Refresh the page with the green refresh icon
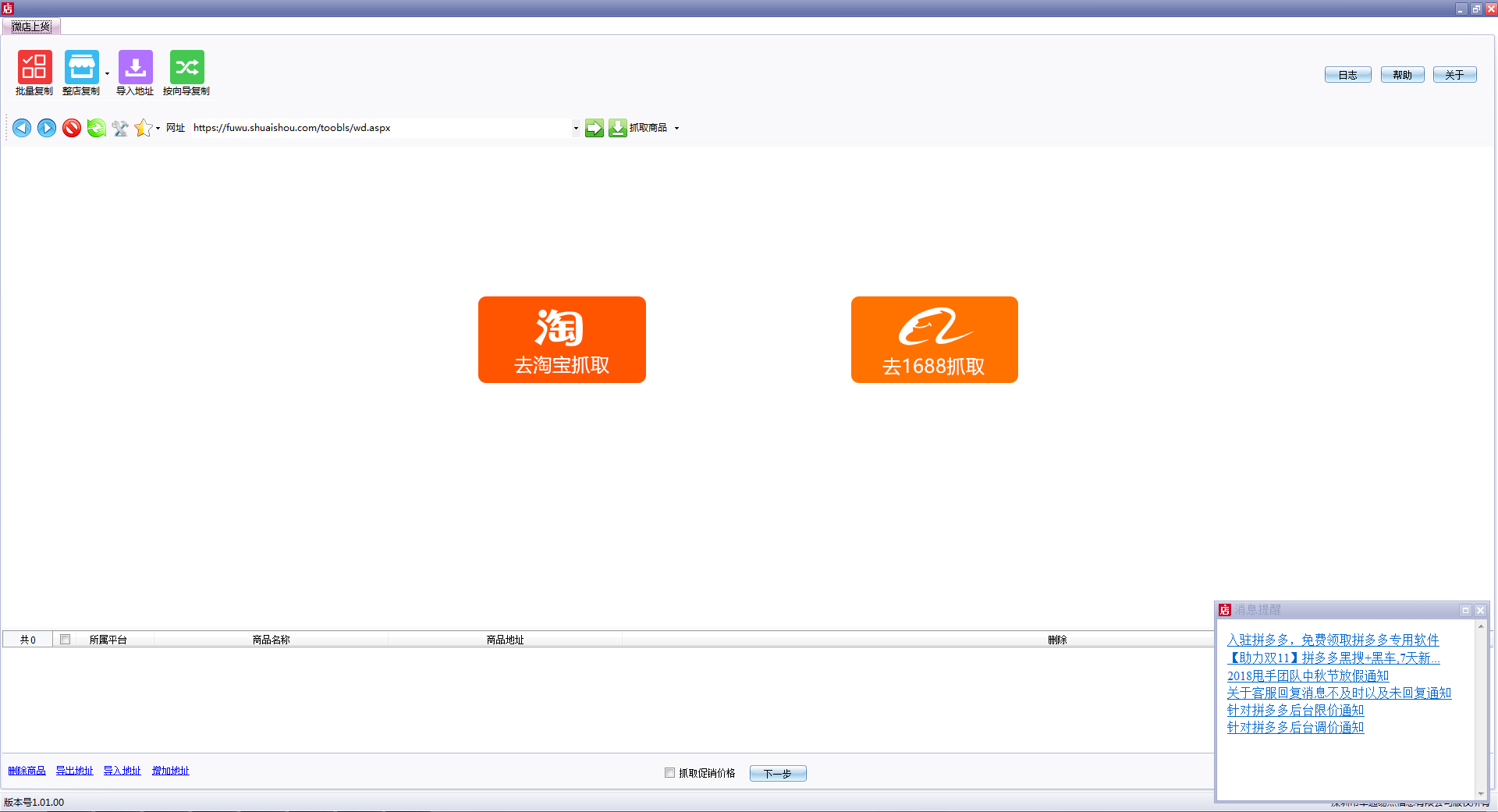1498x812 pixels. [x=96, y=128]
